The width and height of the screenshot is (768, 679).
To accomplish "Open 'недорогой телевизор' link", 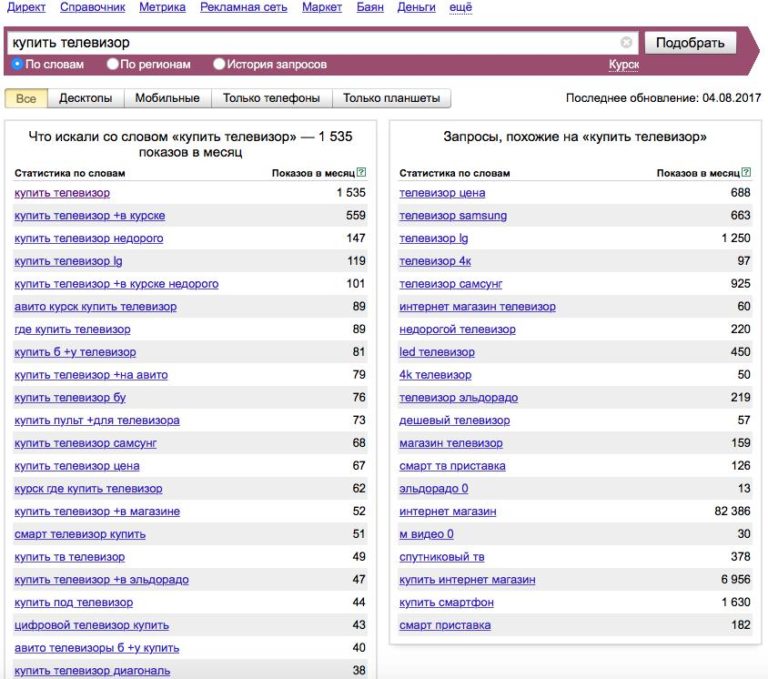I will click(x=457, y=330).
